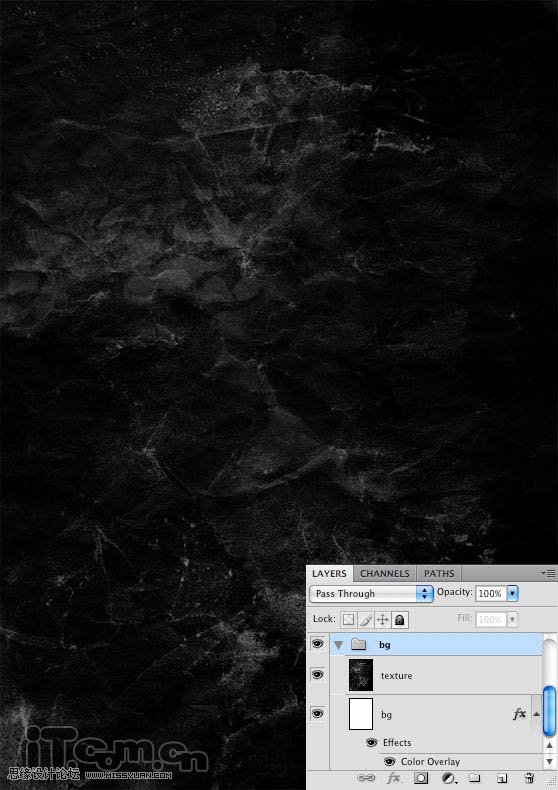The width and height of the screenshot is (558, 790).
Task: Hide the bg group visibility eye
Action: click(x=317, y=643)
